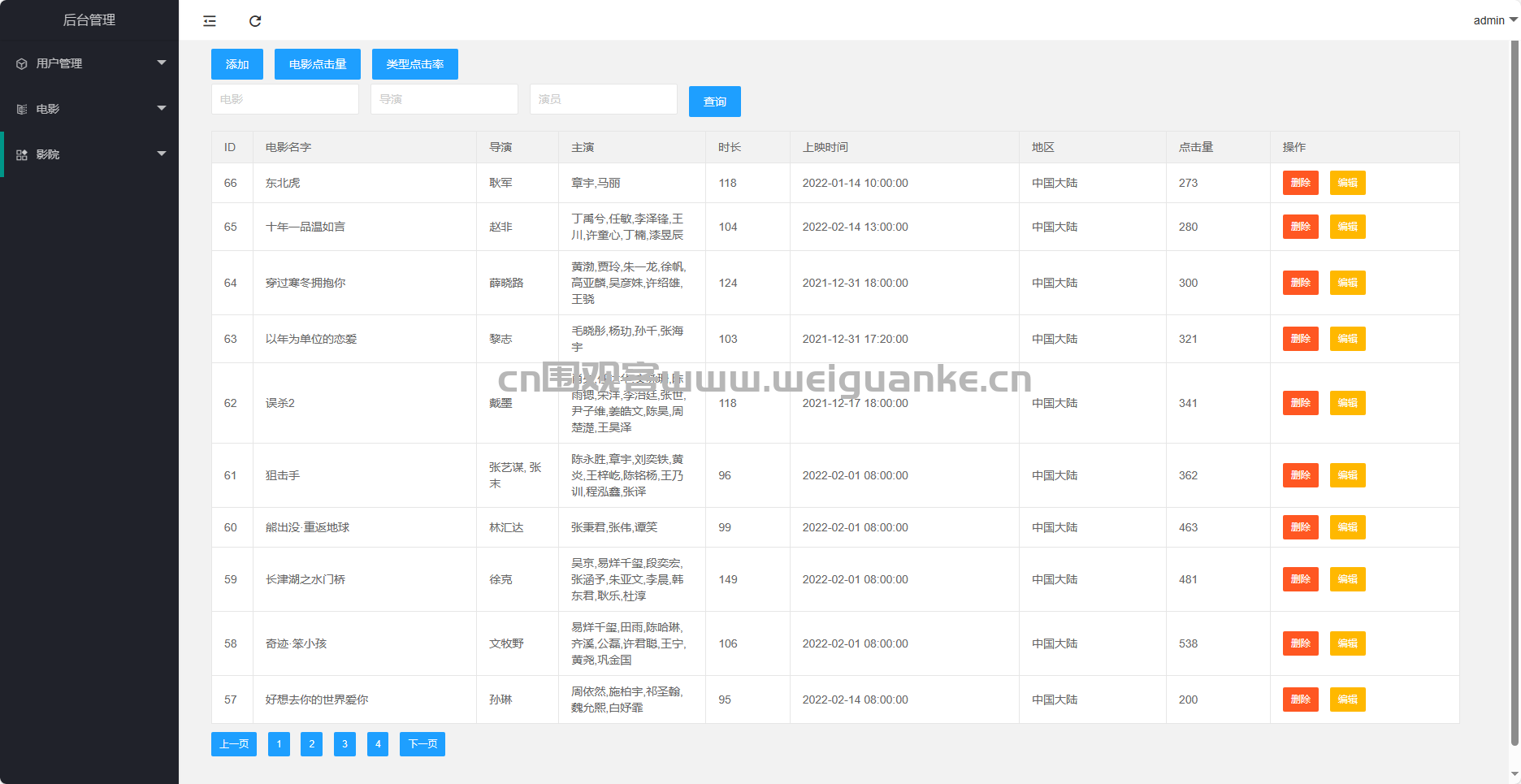Viewport: 1521px width, 784px height.
Task: Click the 影院 grid icon in the sidebar
Action: point(22,154)
